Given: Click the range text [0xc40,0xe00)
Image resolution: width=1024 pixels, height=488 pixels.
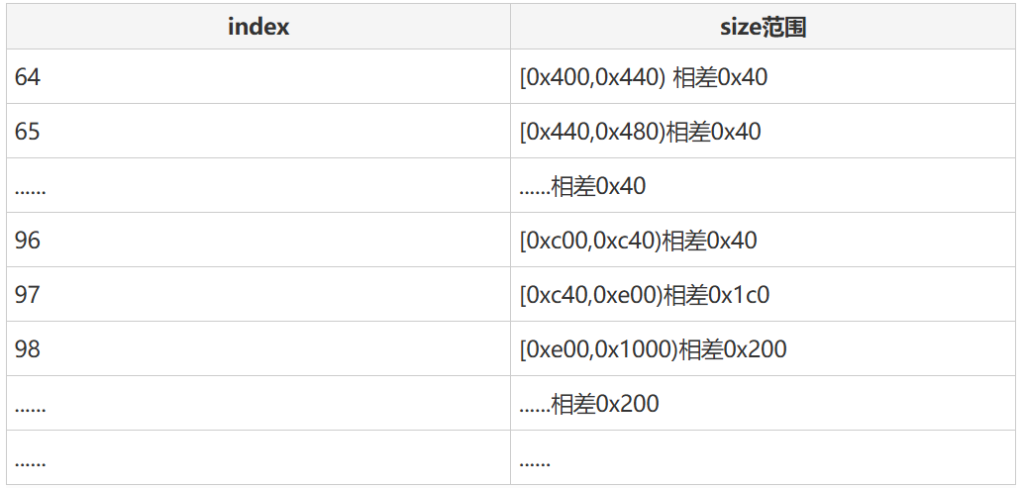Looking at the screenshot, I should (591, 295).
